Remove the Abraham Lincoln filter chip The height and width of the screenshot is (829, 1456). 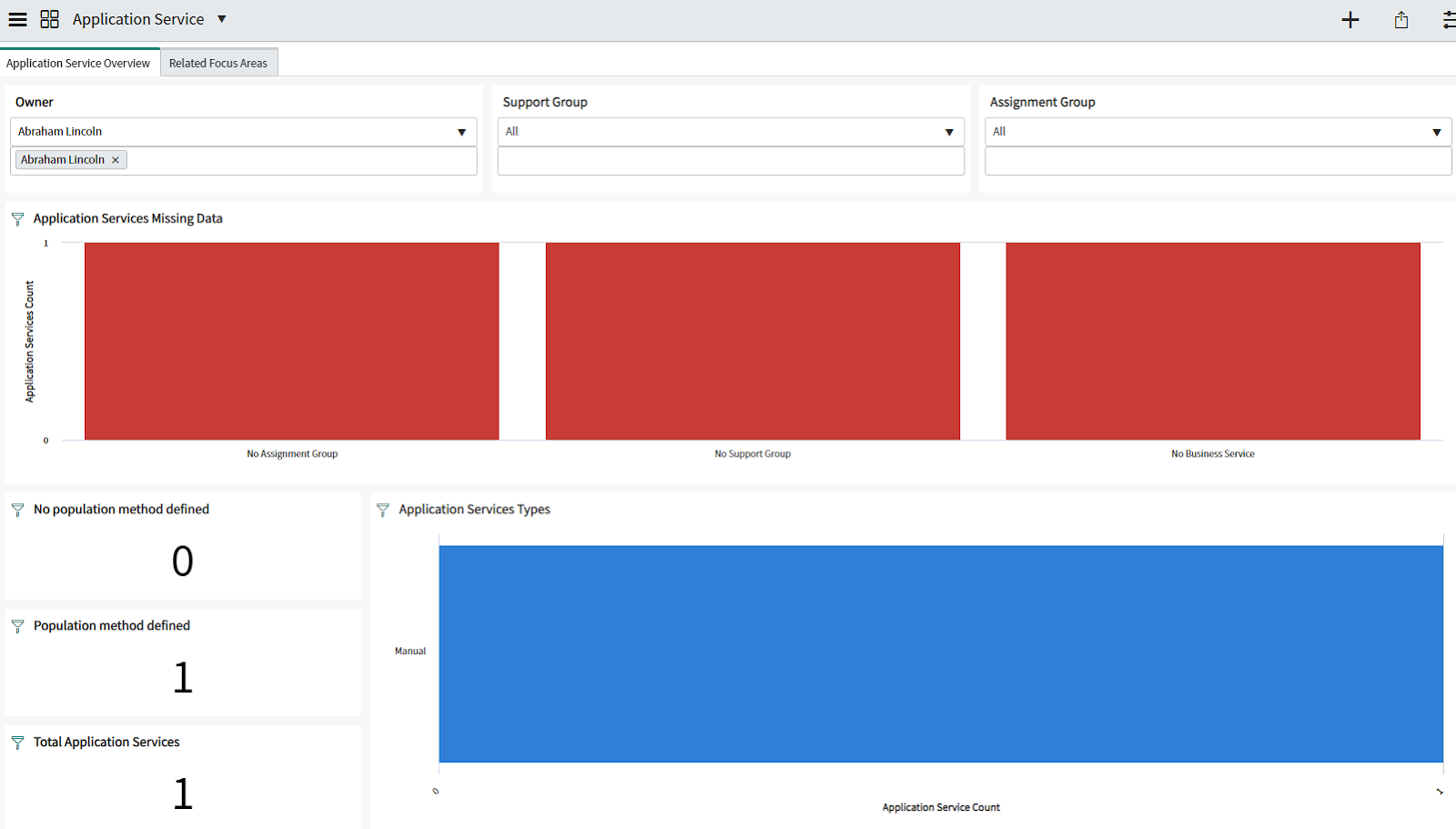[x=116, y=159]
